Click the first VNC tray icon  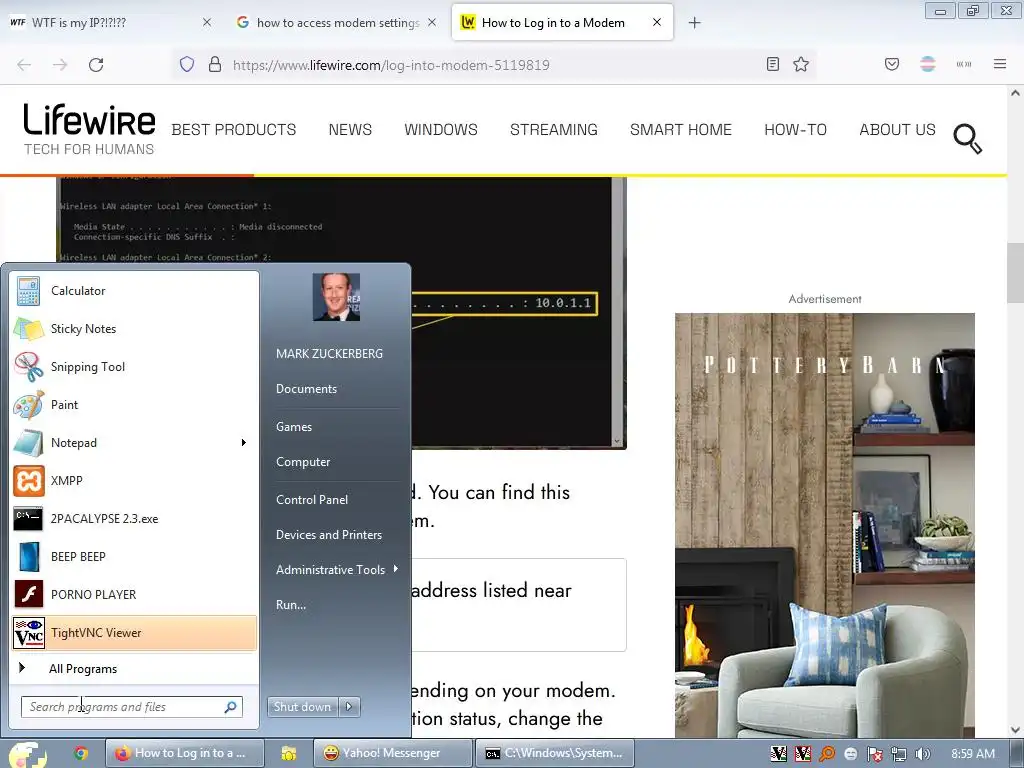pyautogui.click(x=778, y=754)
